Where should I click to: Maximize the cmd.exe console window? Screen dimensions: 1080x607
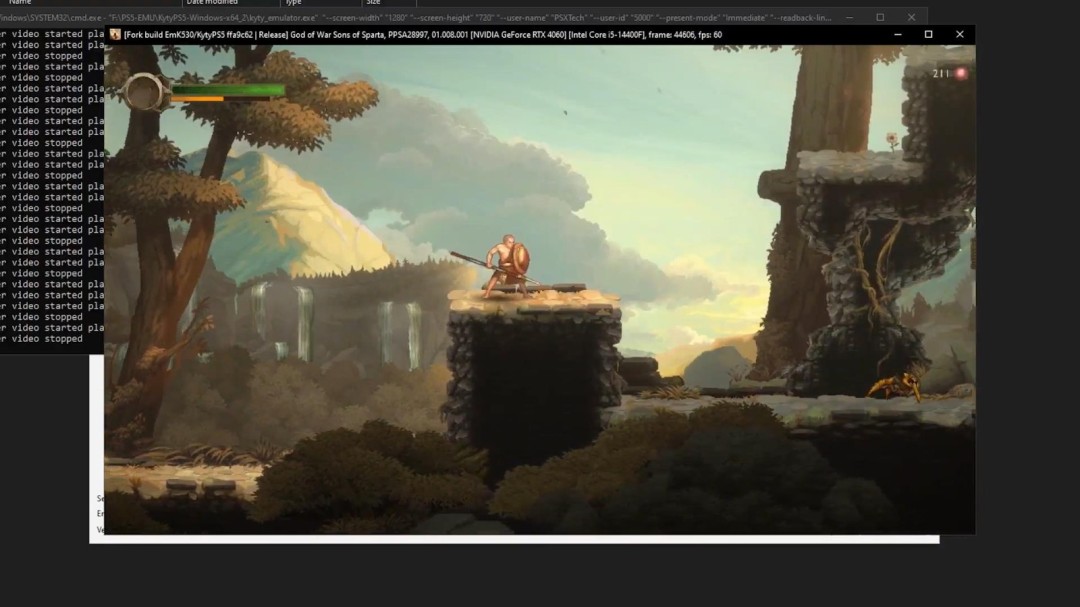pos(880,17)
